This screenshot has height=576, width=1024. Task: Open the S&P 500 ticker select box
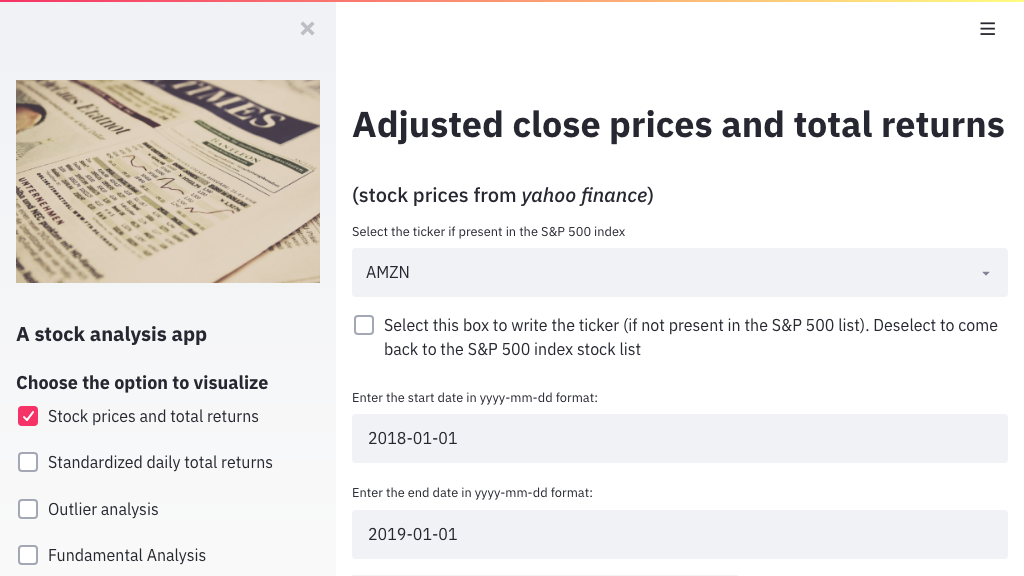point(679,272)
